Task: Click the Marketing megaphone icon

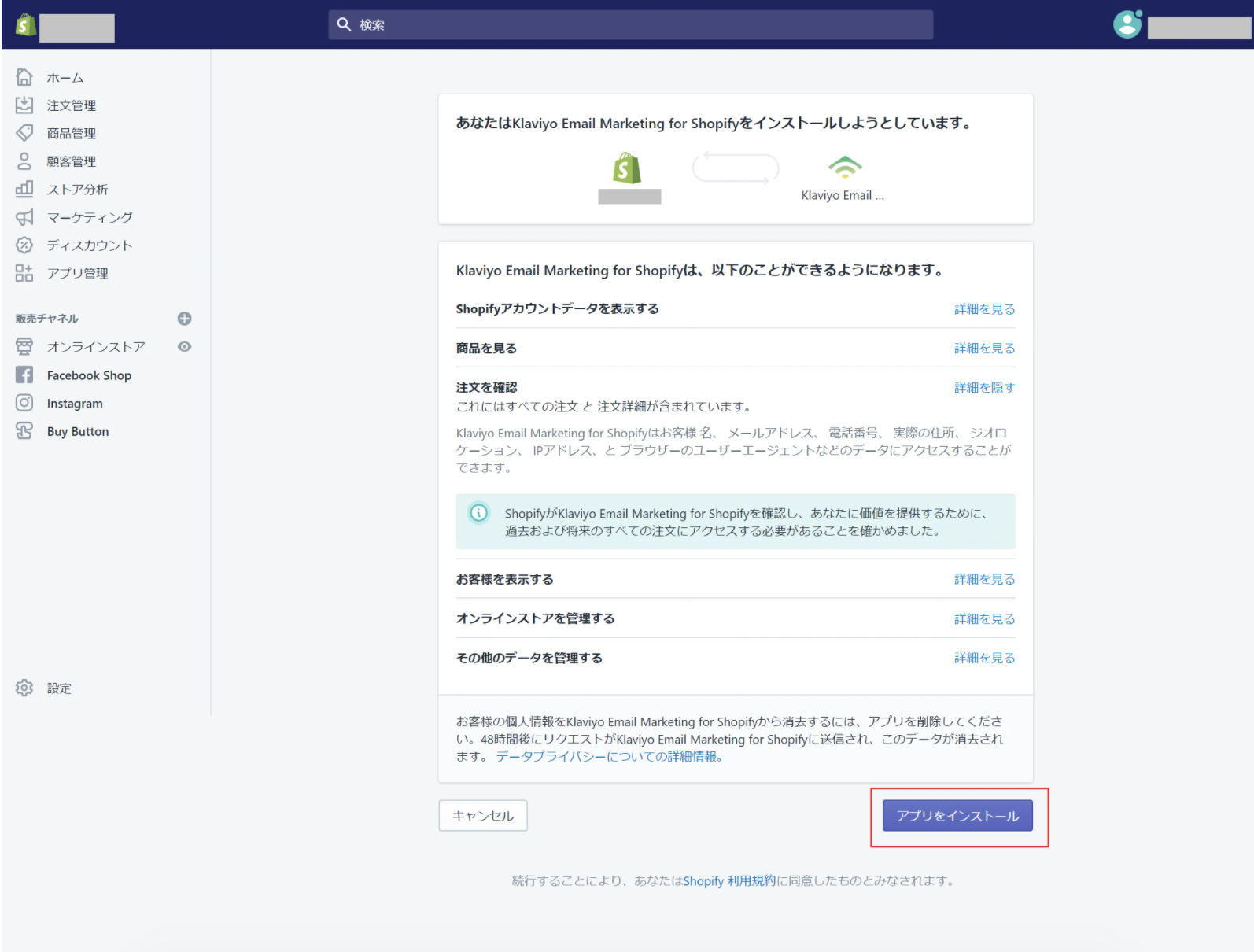Action: tap(24, 217)
